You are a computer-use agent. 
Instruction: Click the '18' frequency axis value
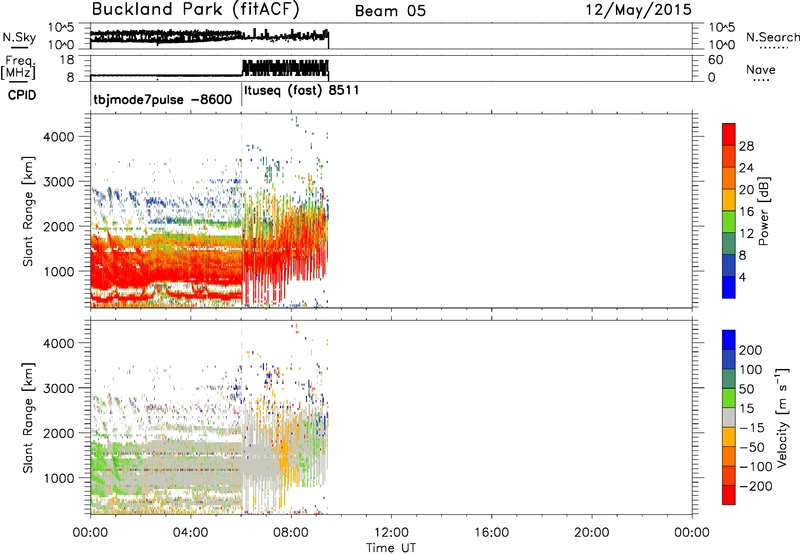(66, 60)
